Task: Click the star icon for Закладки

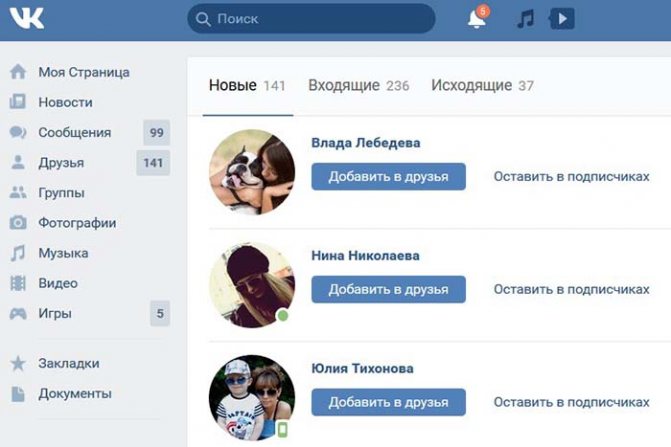Action: (x=18, y=364)
